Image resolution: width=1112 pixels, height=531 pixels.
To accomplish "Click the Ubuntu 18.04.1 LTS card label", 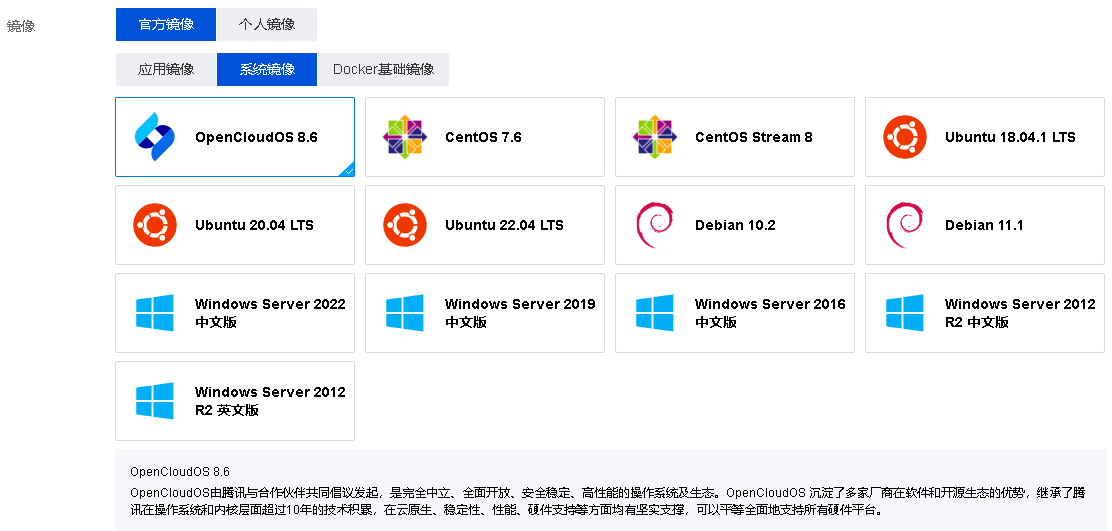I will tap(1010, 138).
